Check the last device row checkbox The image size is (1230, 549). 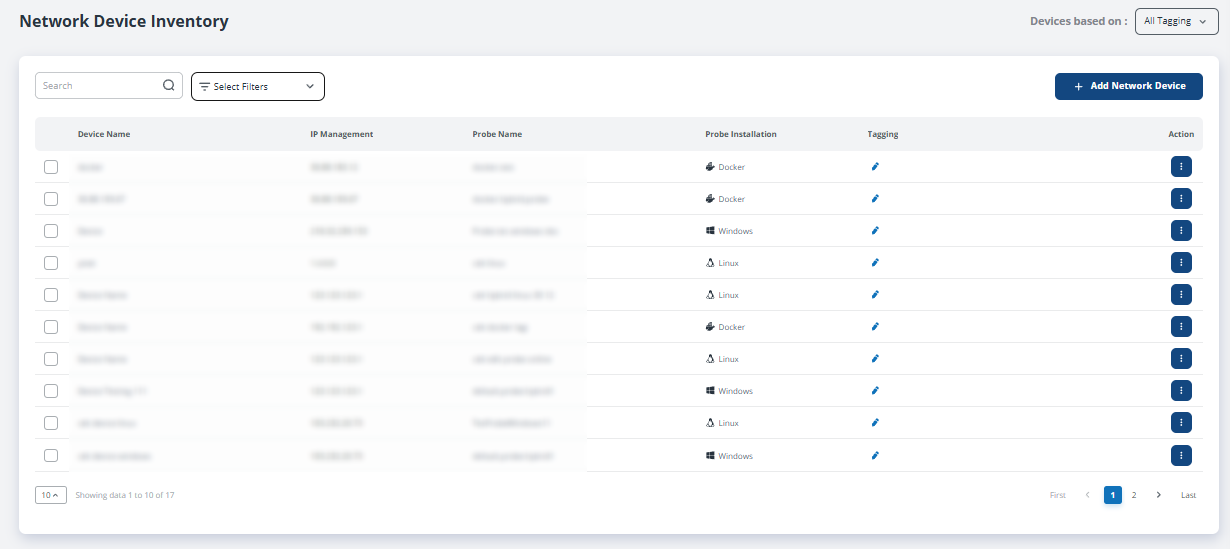(x=51, y=456)
